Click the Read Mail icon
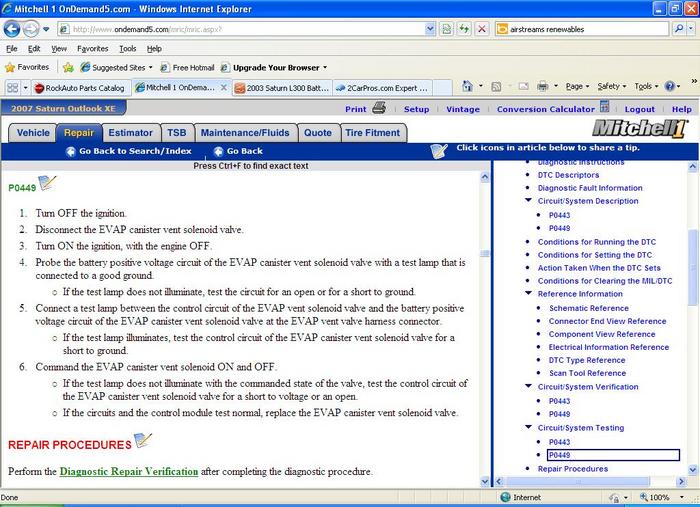Viewport: 700px width, 507px height. tap(524, 86)
